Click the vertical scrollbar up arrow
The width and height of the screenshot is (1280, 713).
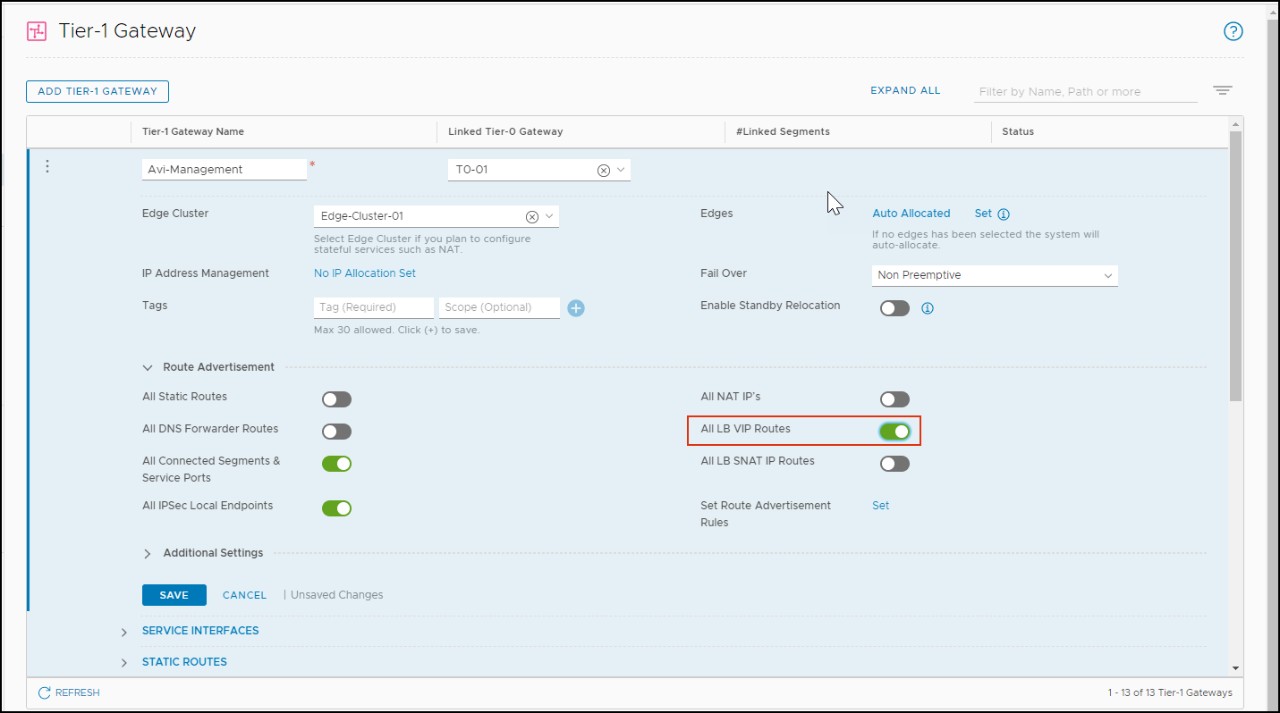point(1236,124)
